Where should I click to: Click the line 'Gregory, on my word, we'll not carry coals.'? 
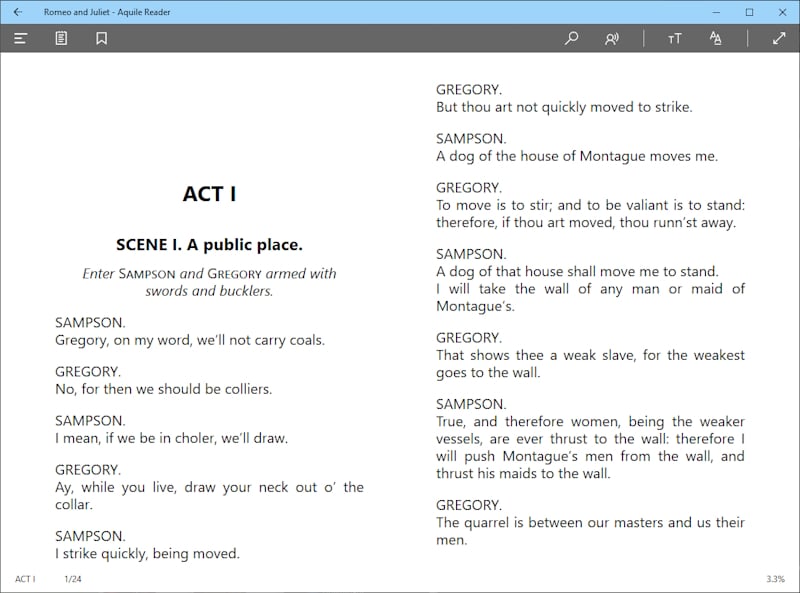coord(190,340)
